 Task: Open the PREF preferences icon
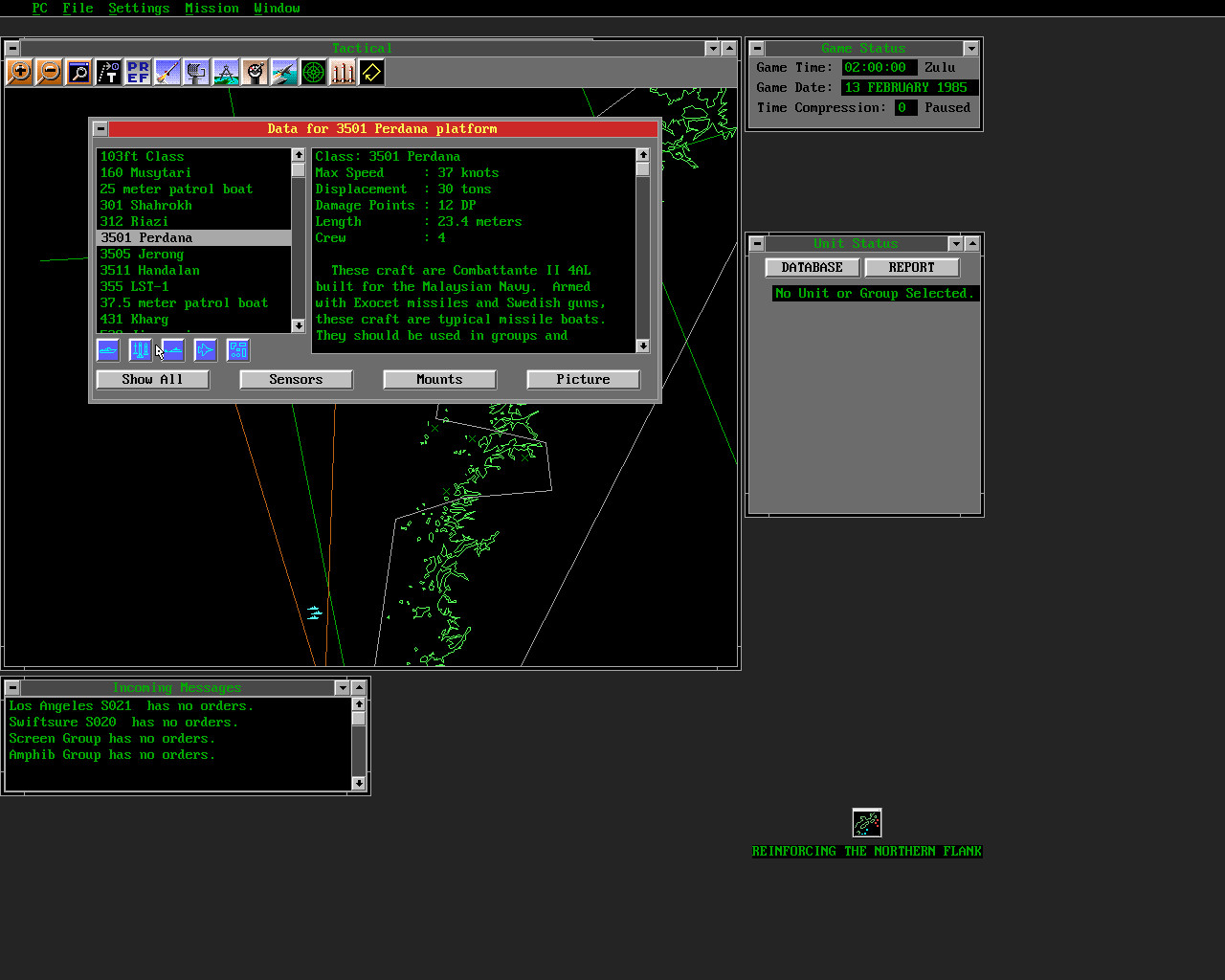coord(138,72)
